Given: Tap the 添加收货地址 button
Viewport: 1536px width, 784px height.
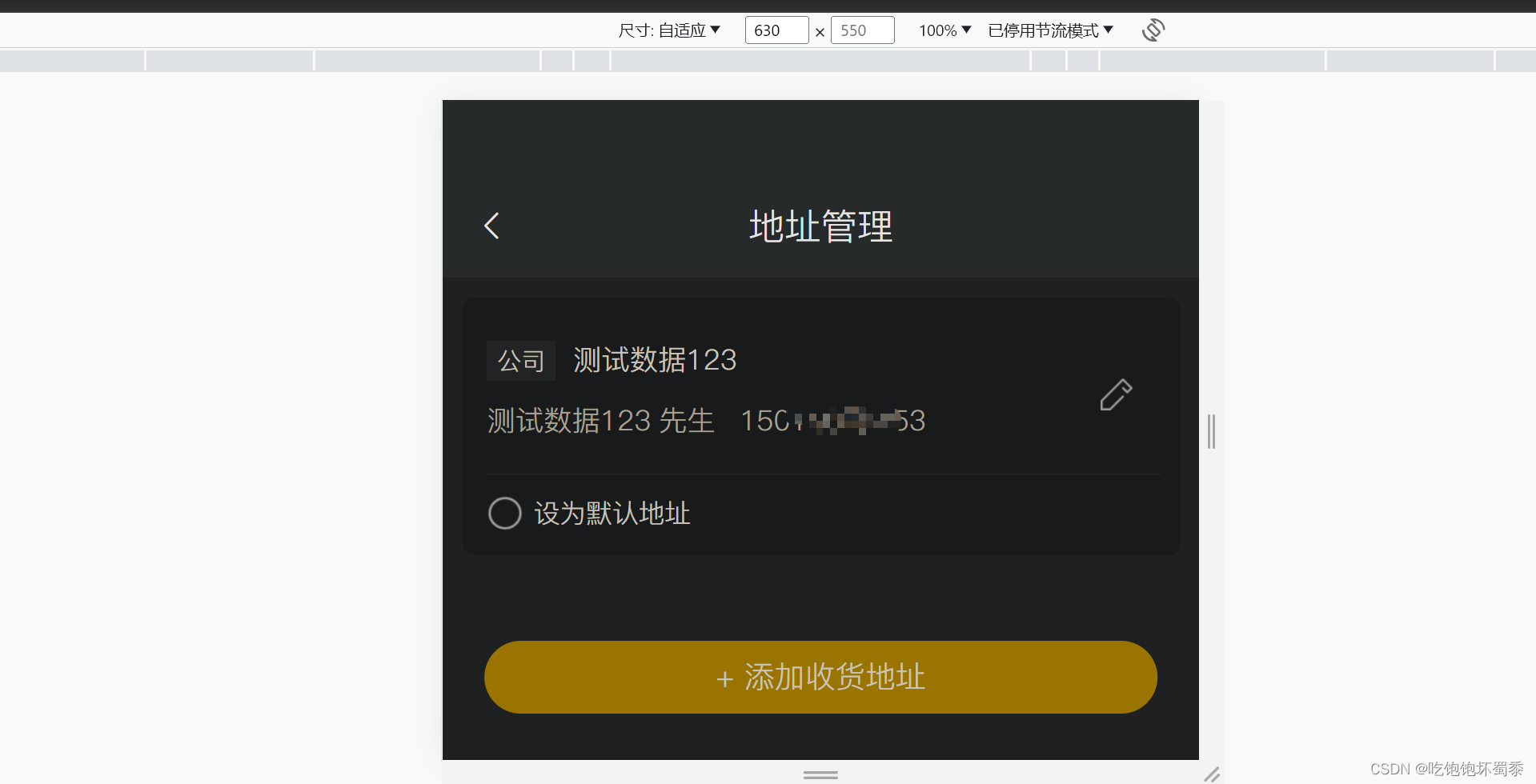Looking at the screenshot, I should click(820, 677).
